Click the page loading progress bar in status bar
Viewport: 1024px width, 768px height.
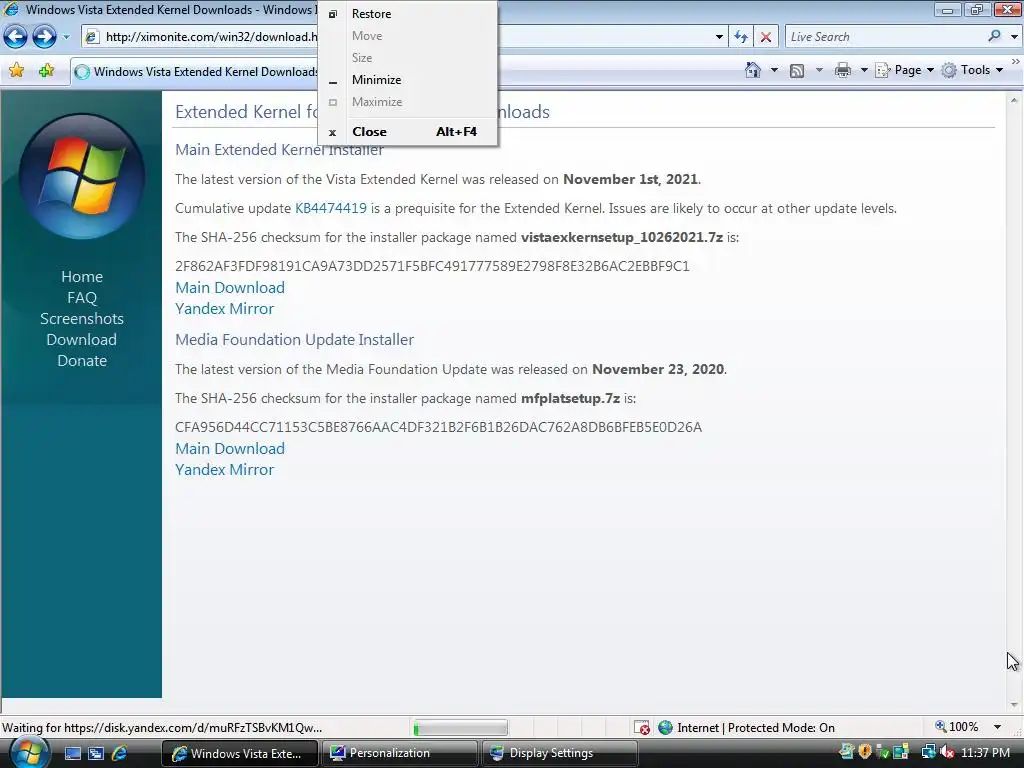click(460, 728)
